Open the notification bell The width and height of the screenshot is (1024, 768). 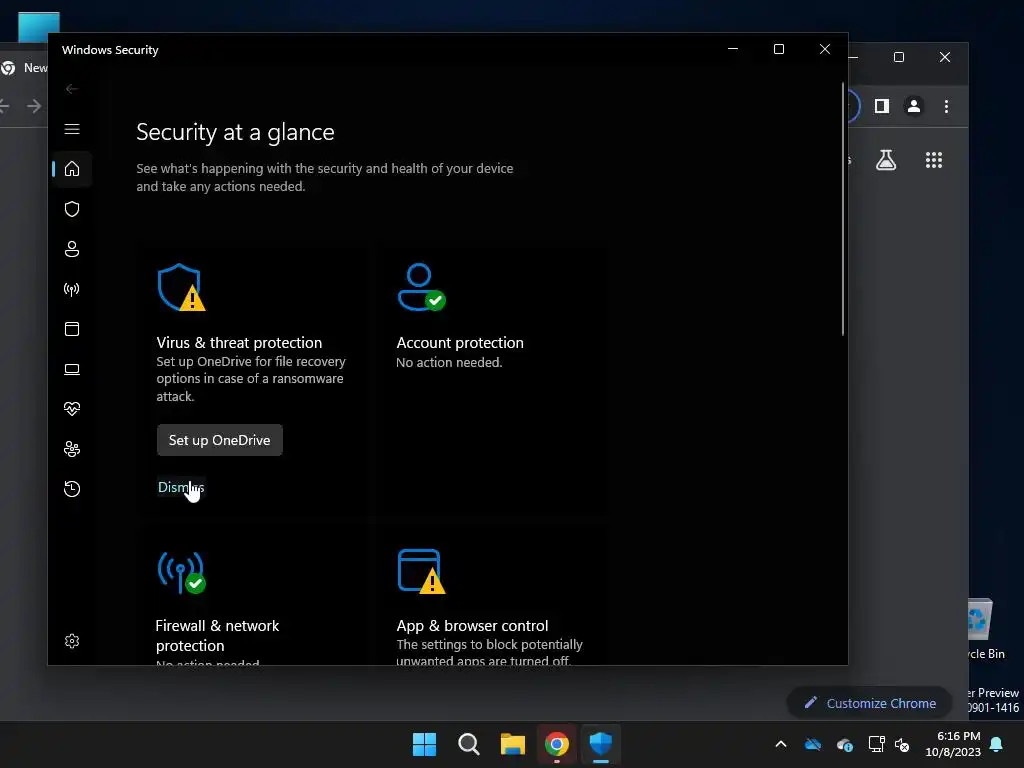click(x=997, y=744)
